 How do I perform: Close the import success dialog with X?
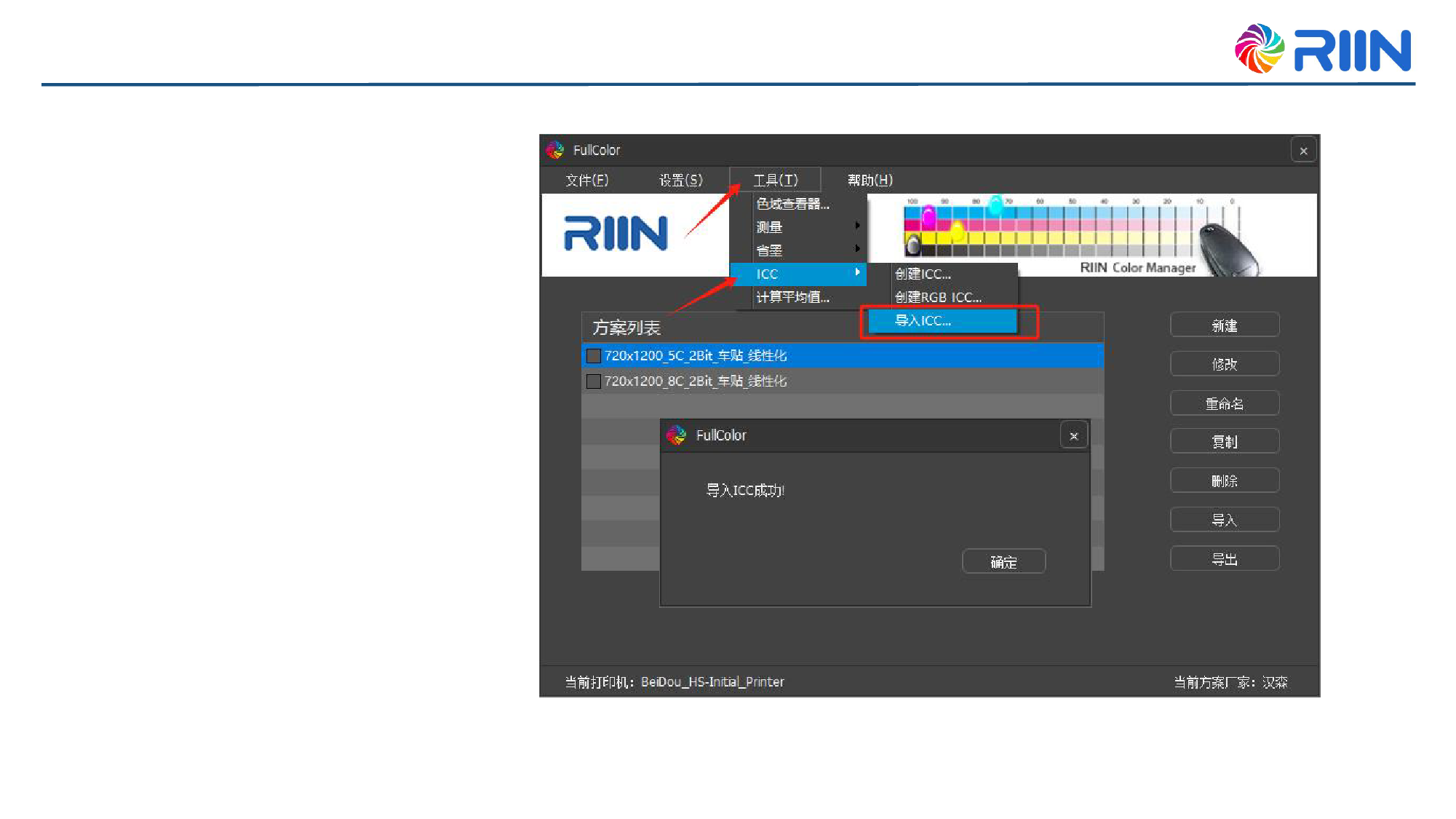[x=1073, y=436]
